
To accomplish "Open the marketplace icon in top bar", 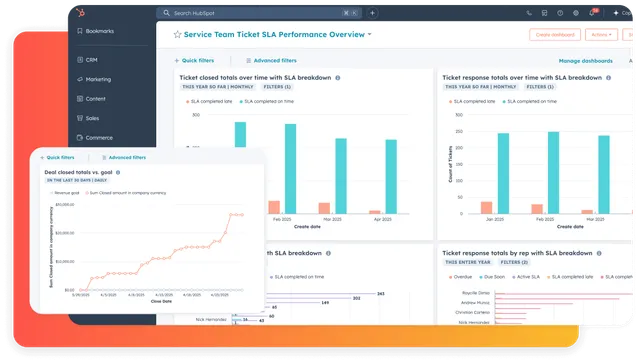I will (x=544, y=13).
